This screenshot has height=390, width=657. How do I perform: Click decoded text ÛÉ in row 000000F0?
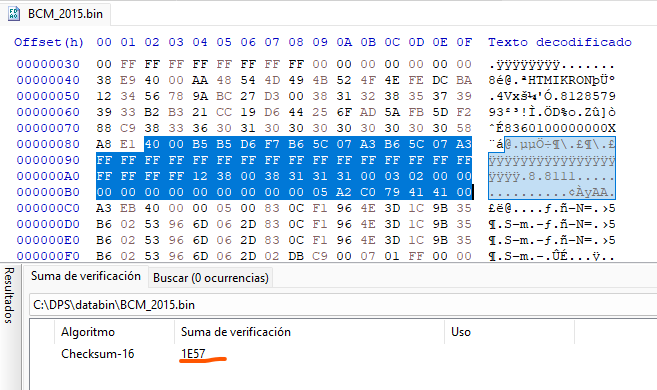[x=559, y=256]
